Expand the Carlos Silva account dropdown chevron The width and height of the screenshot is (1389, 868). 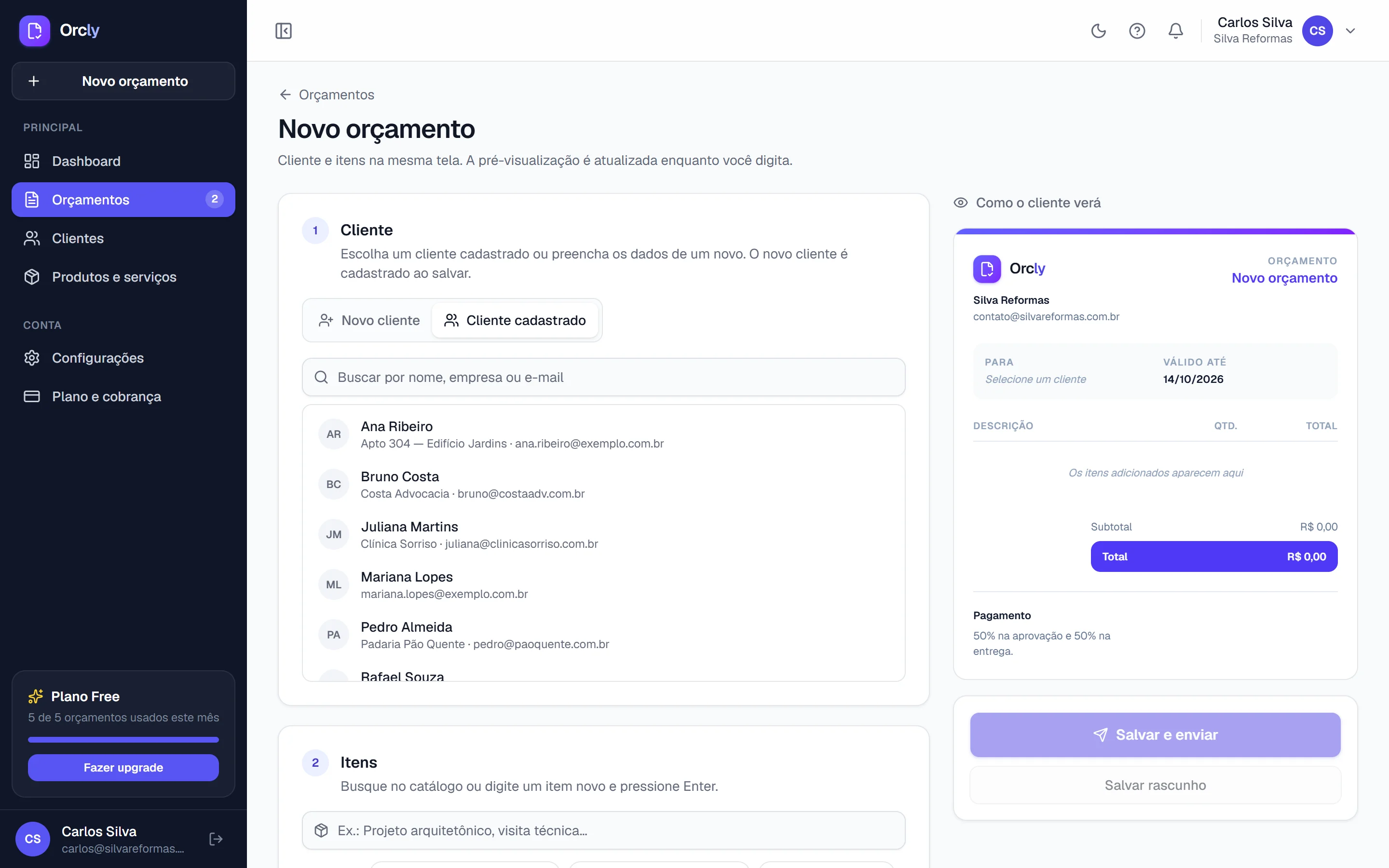[x=1350, y=30]
